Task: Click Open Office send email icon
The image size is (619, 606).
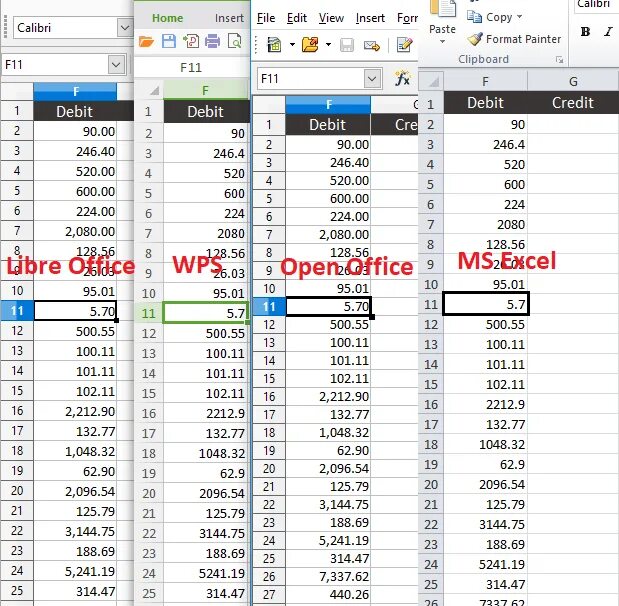Action: (372, 45)
